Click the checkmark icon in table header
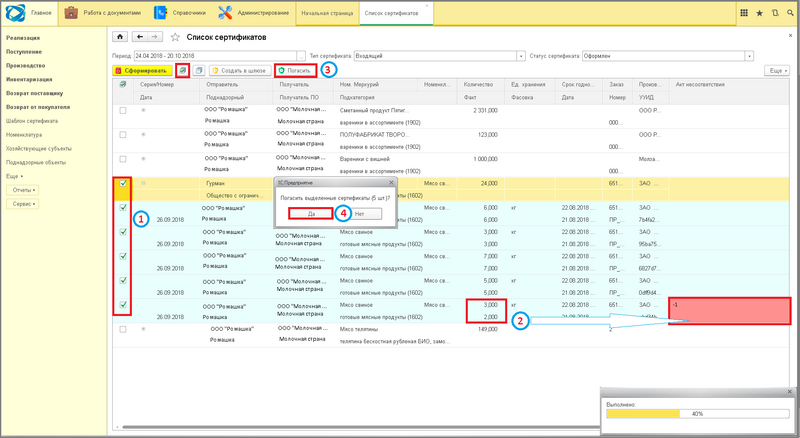 click(122, 84)
